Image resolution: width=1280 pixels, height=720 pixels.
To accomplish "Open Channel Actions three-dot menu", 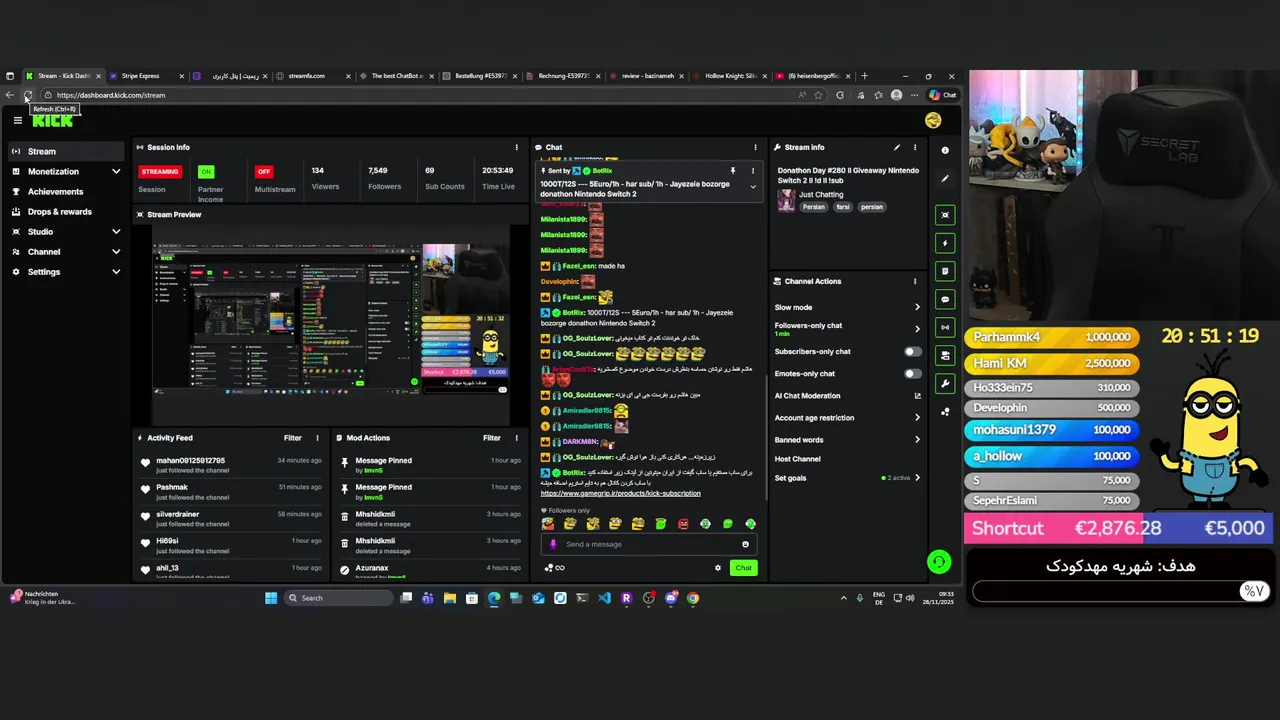I will click(x=915, y=281).
